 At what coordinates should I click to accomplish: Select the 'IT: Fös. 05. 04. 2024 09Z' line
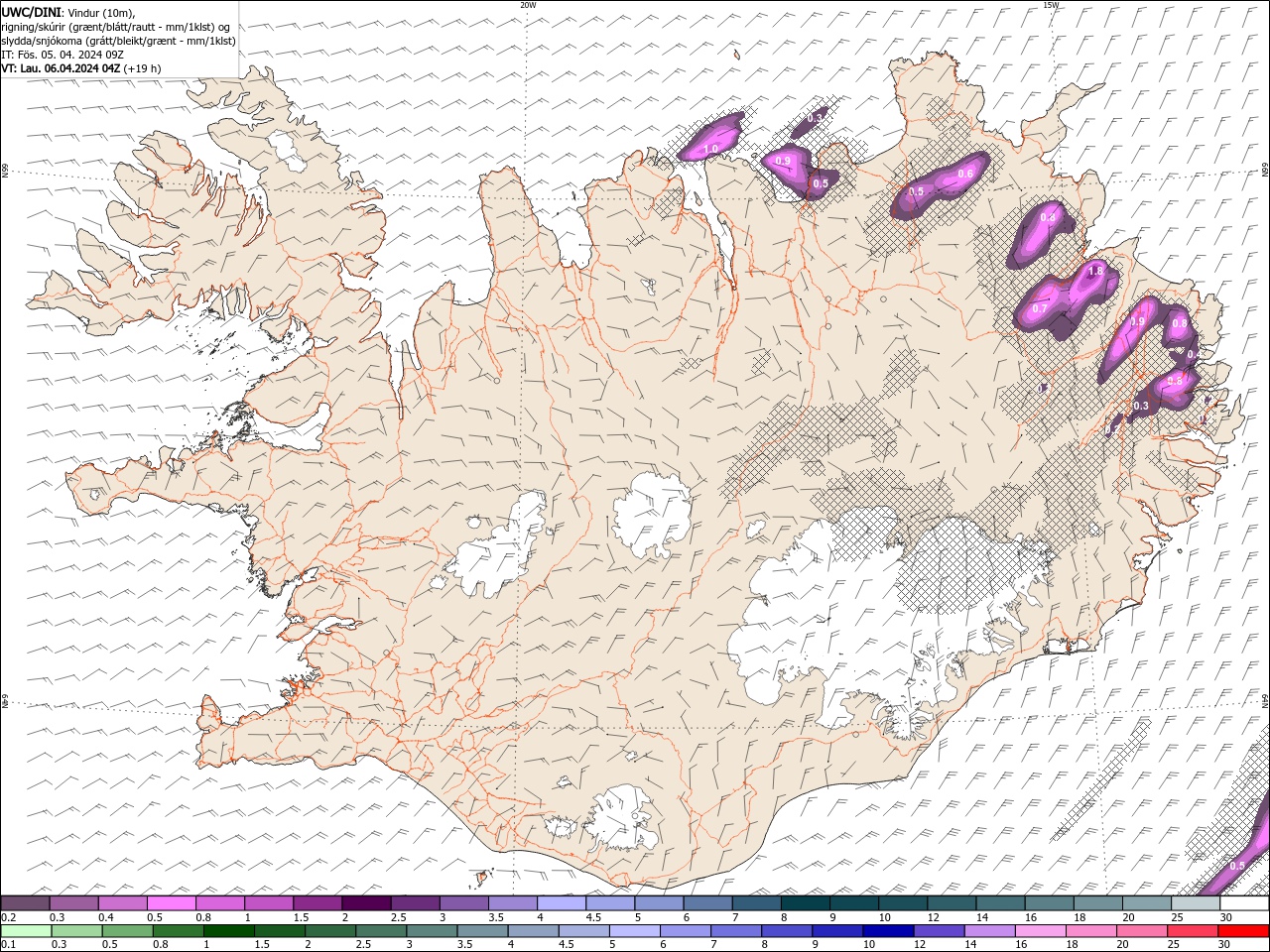(62, 55)
